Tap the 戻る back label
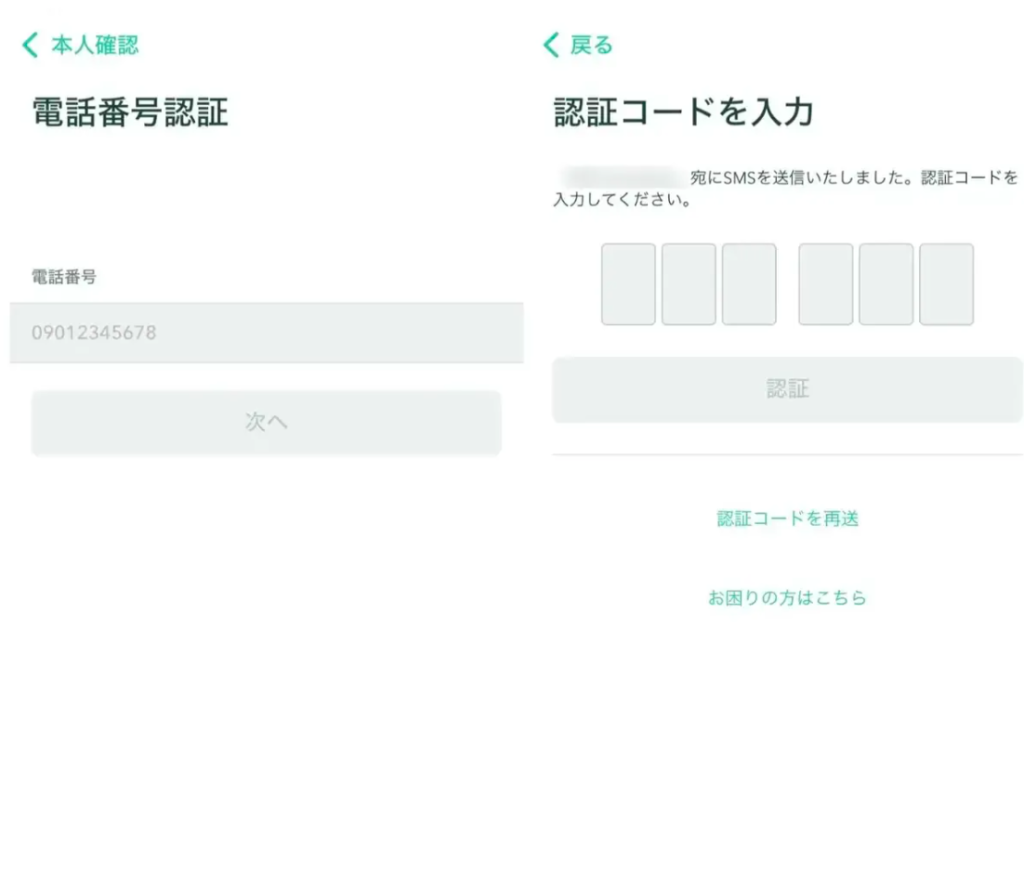The image size is (1024, 891). coord(591,45)
